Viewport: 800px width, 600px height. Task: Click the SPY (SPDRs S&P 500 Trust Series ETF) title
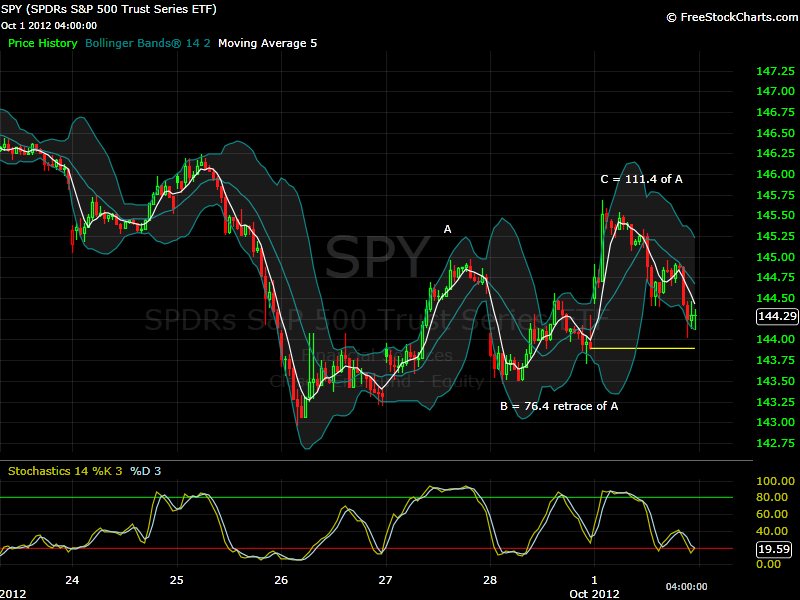108,9
